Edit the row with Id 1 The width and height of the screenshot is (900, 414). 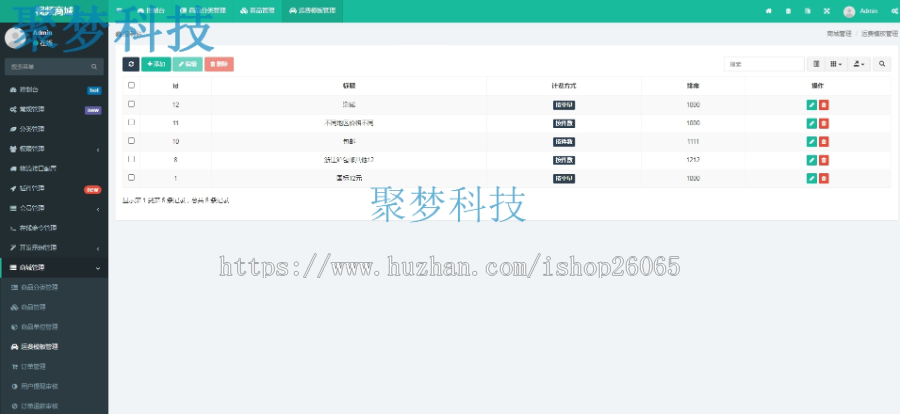click(x=811, y=179)
